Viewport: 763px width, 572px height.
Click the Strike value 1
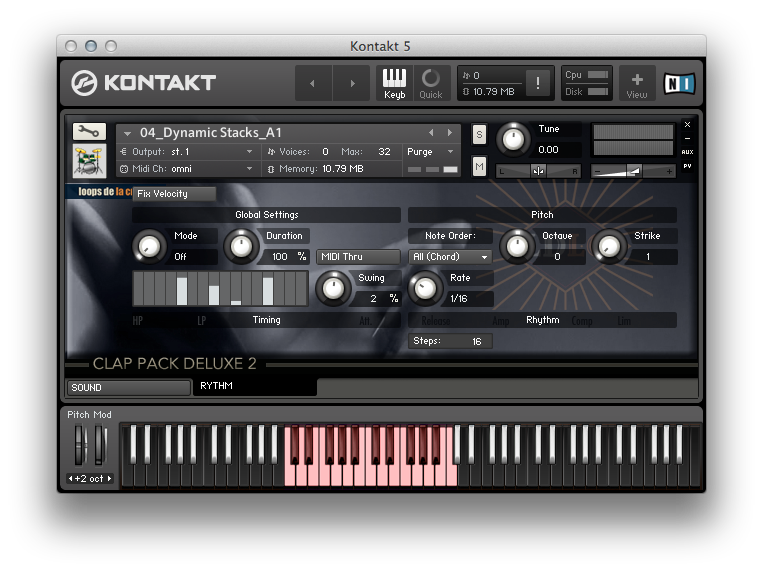click(648, 257)
